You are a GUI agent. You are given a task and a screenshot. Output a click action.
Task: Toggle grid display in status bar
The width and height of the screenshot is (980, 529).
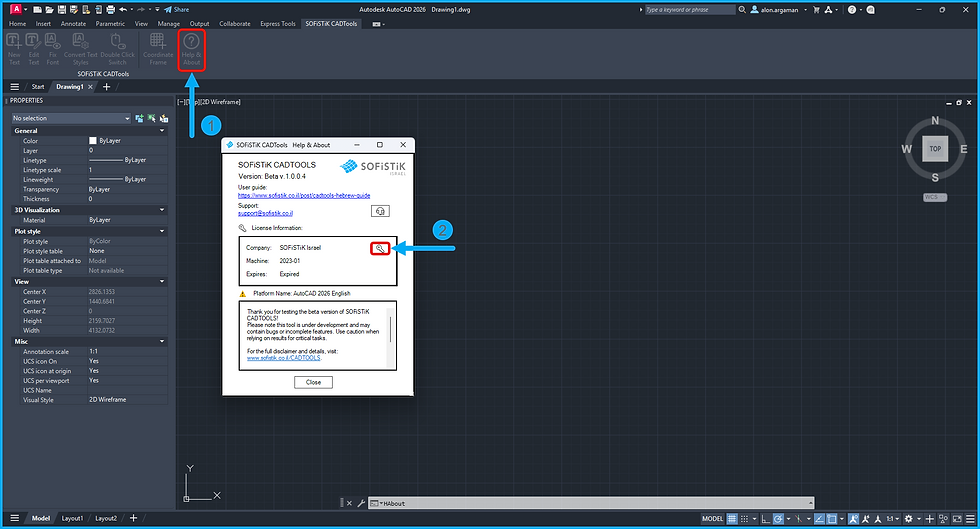(732, 519)
